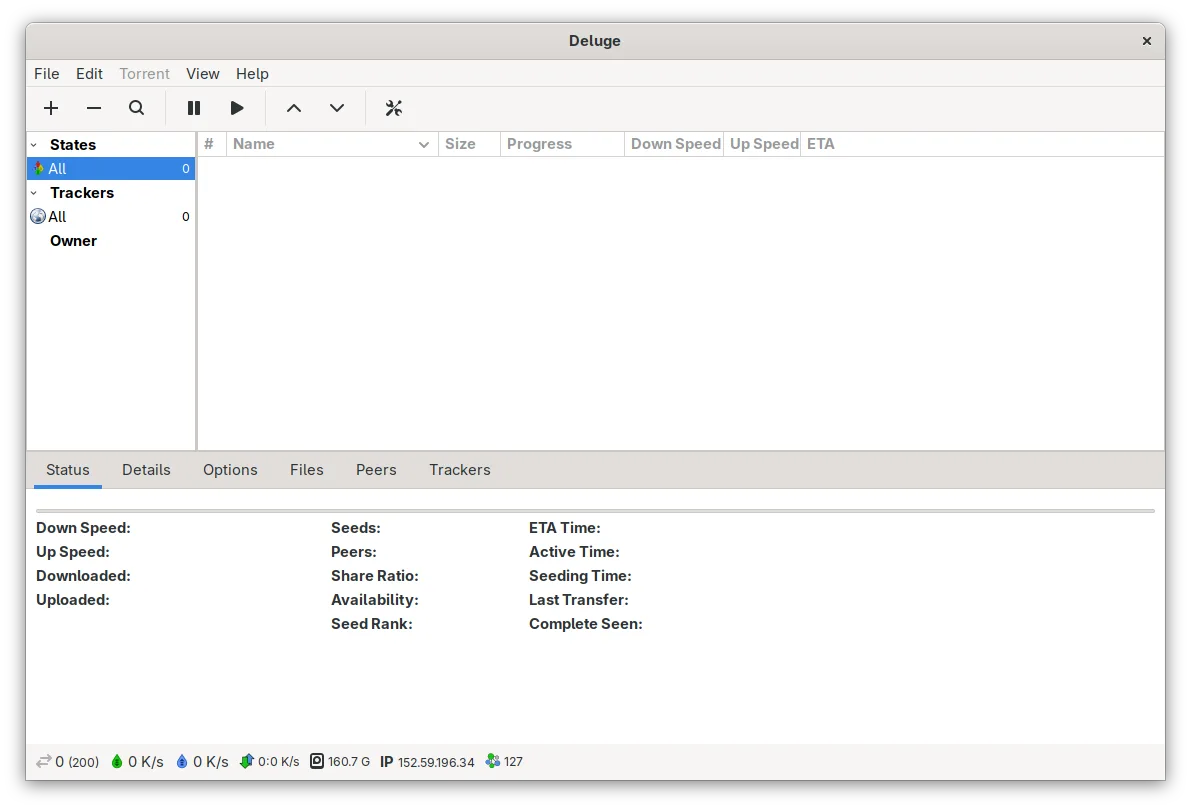Click the Add Torrent plus icon
Viewport: 1191px width, 809px height.
pos(51,108)
